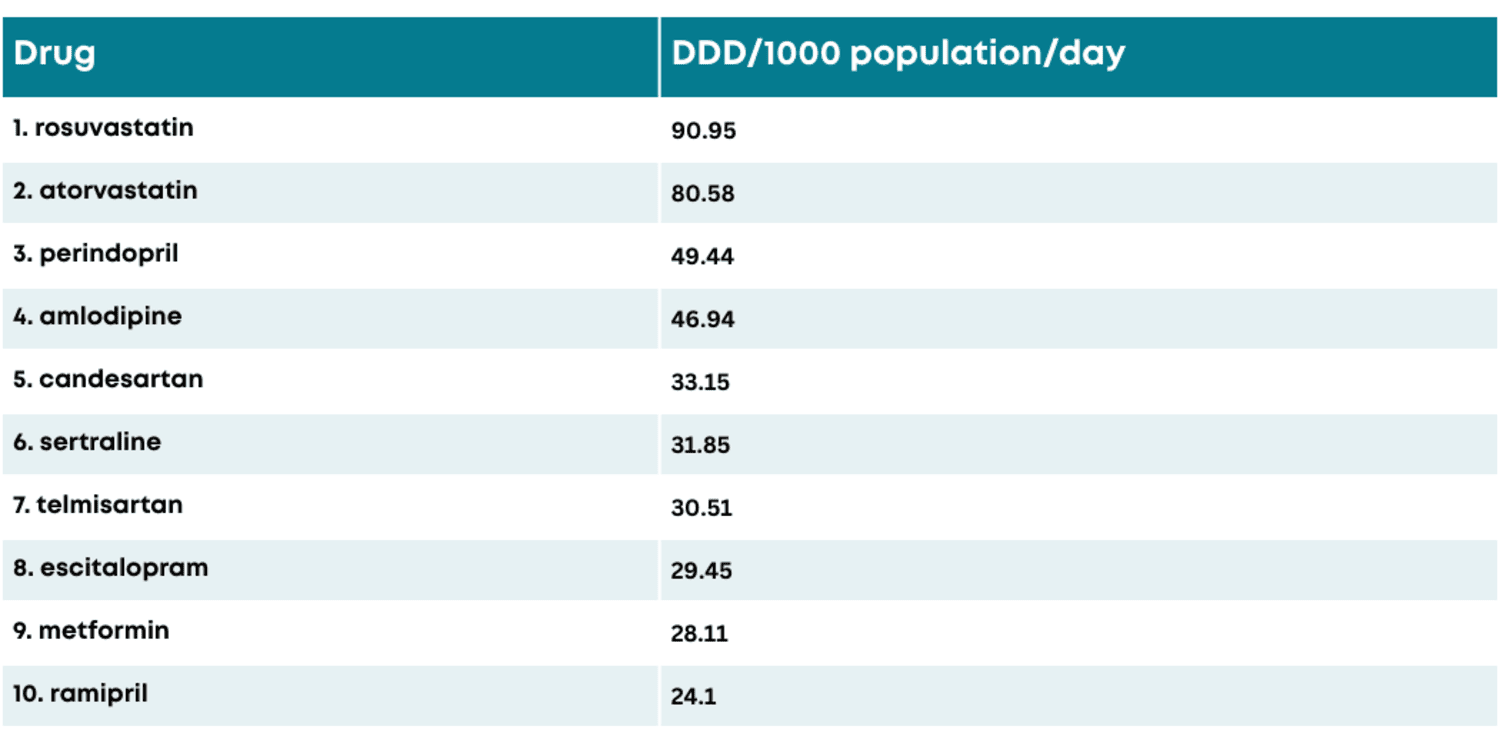Viewport: 1500px width, 743px height.
Task: Click on sertraline in the table
Action: pos(87,442)
